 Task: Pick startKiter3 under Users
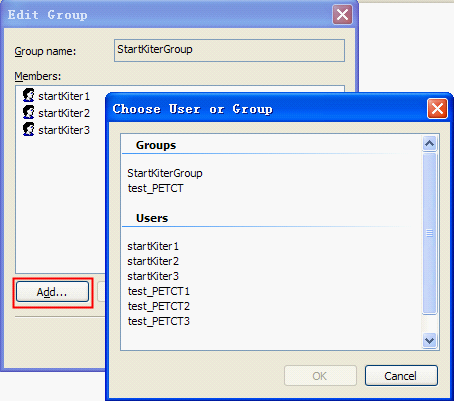[153, 276]
